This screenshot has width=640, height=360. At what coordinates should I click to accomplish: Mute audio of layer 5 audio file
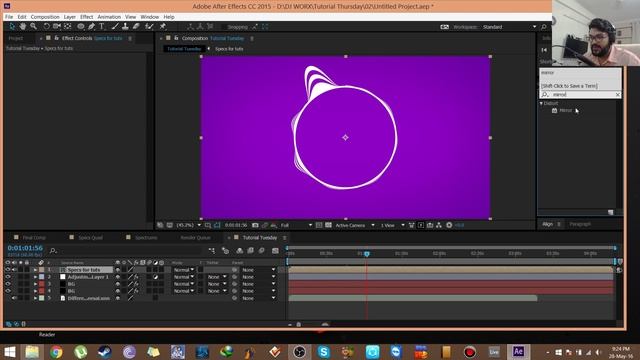click(x=14, y=298)
